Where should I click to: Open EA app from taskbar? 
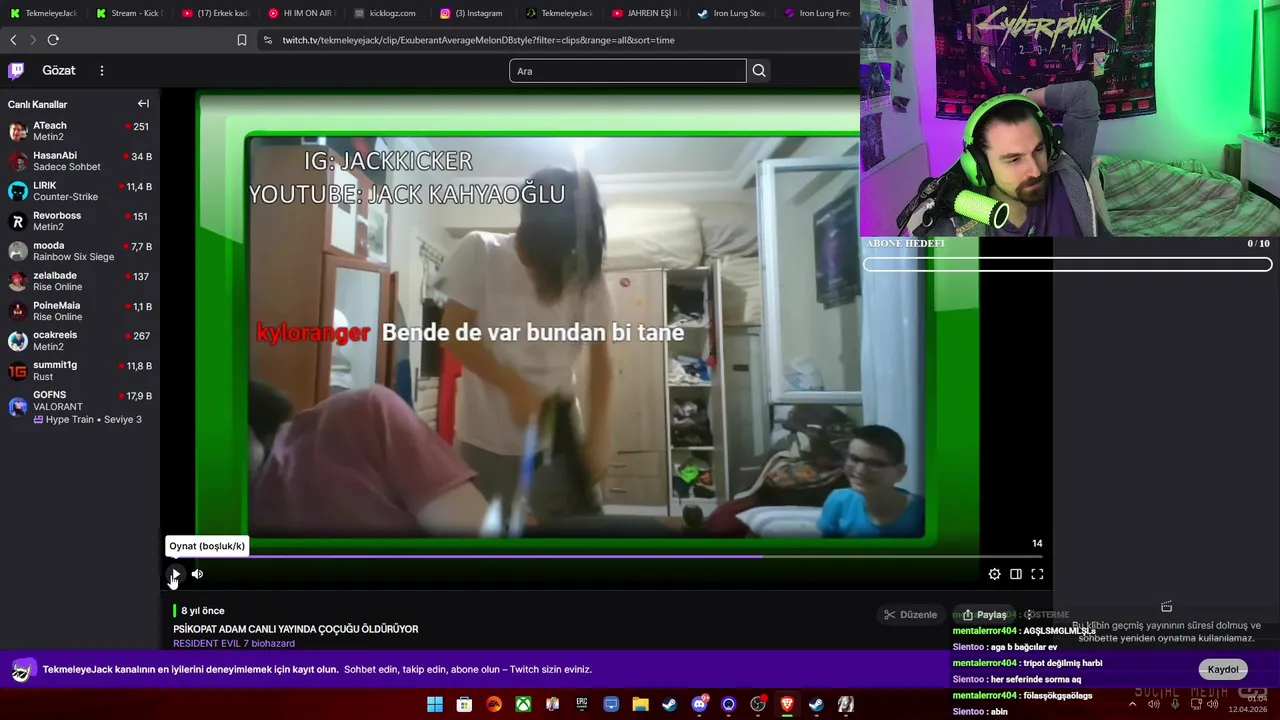click(x=494, y=705)
